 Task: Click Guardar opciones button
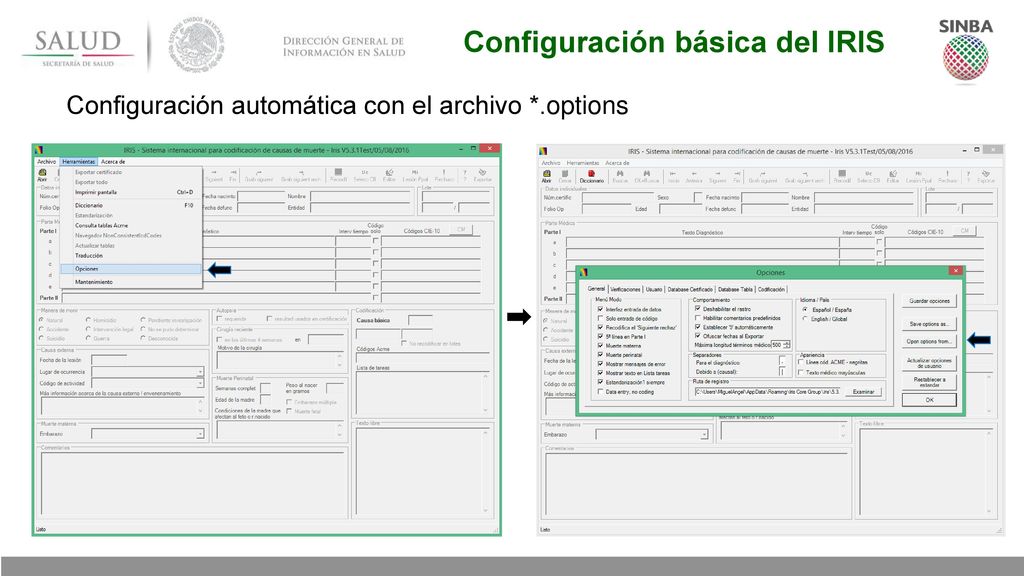(929, 301)
